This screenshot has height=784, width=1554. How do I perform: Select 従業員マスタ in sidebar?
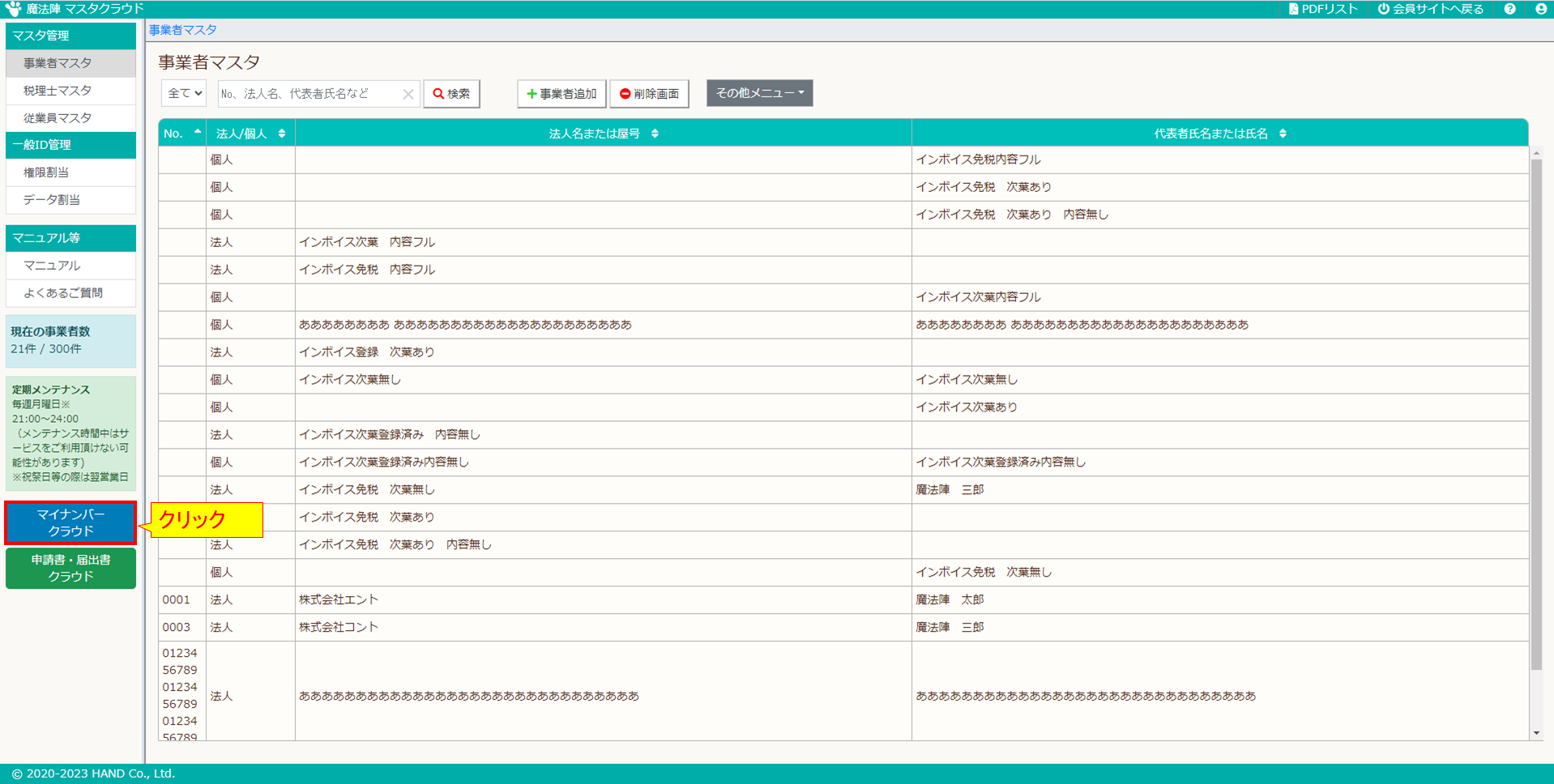tap(70, 118)
